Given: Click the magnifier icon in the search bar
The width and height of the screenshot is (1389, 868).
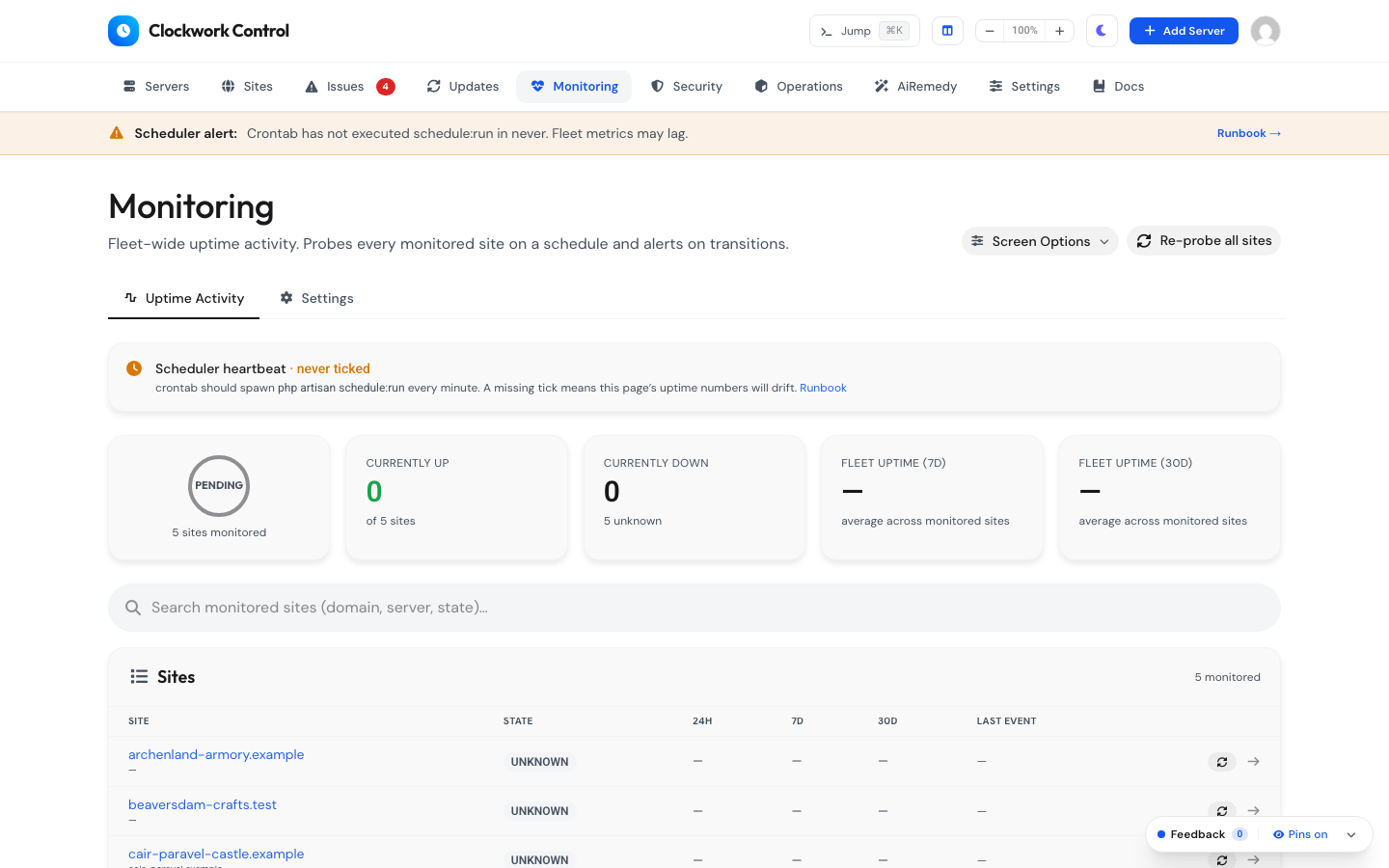Looking at the screenshot, I should pyautogui.click(x=133, y=608).
